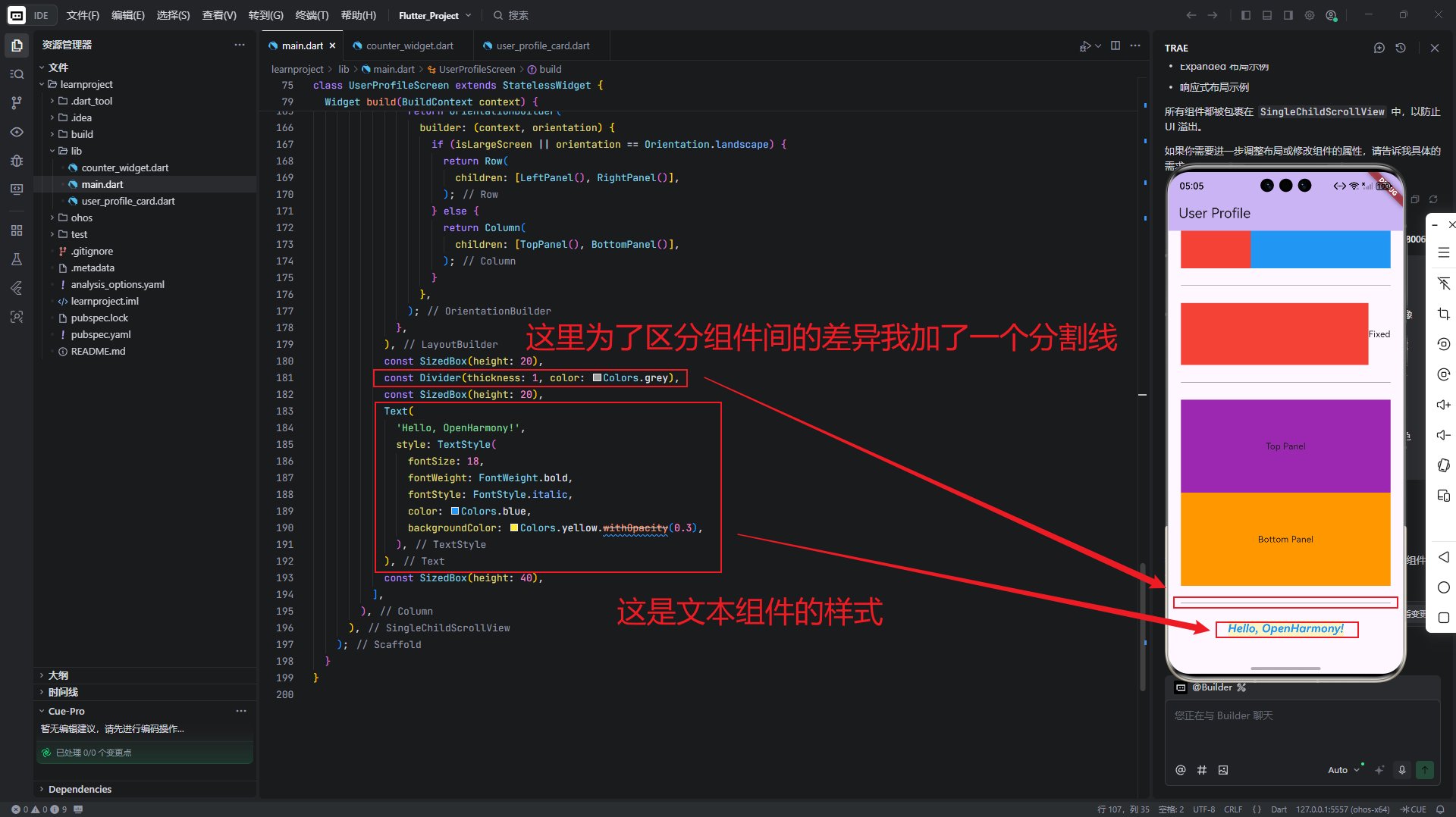Image resolution: width=1456 pixels, height=817 pixels.
Task: Toggle emulator screen rotation
Action: 1445,465
